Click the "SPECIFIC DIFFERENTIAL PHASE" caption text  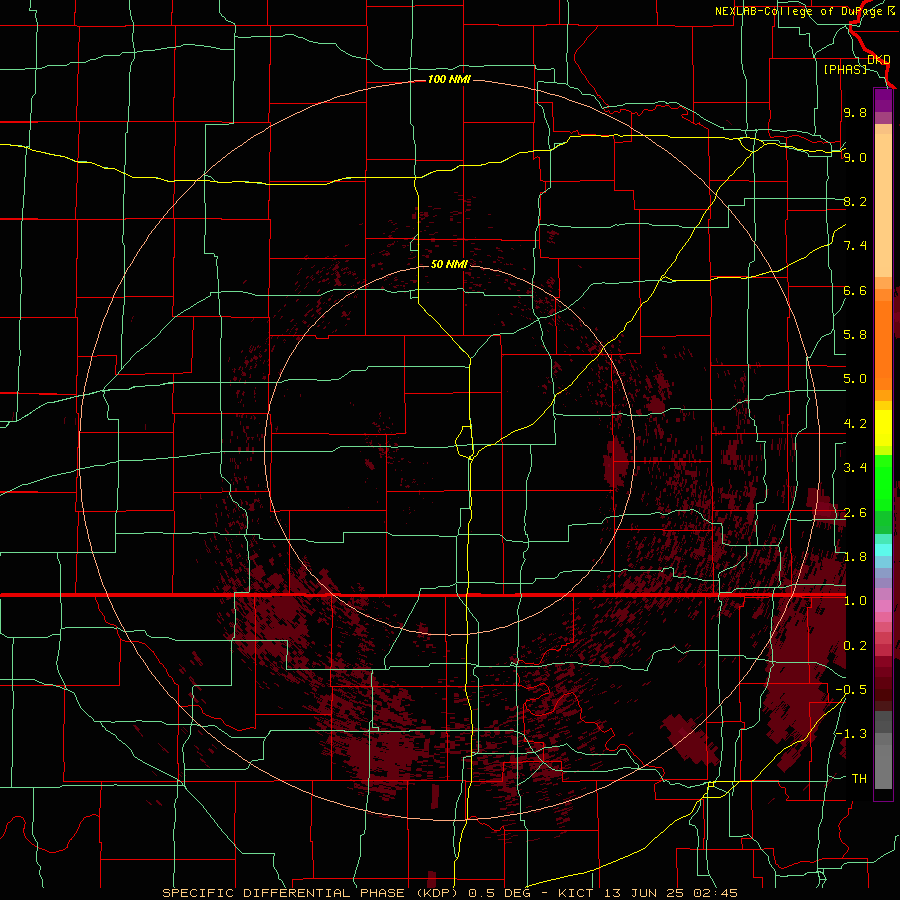(x=284, y=893)
